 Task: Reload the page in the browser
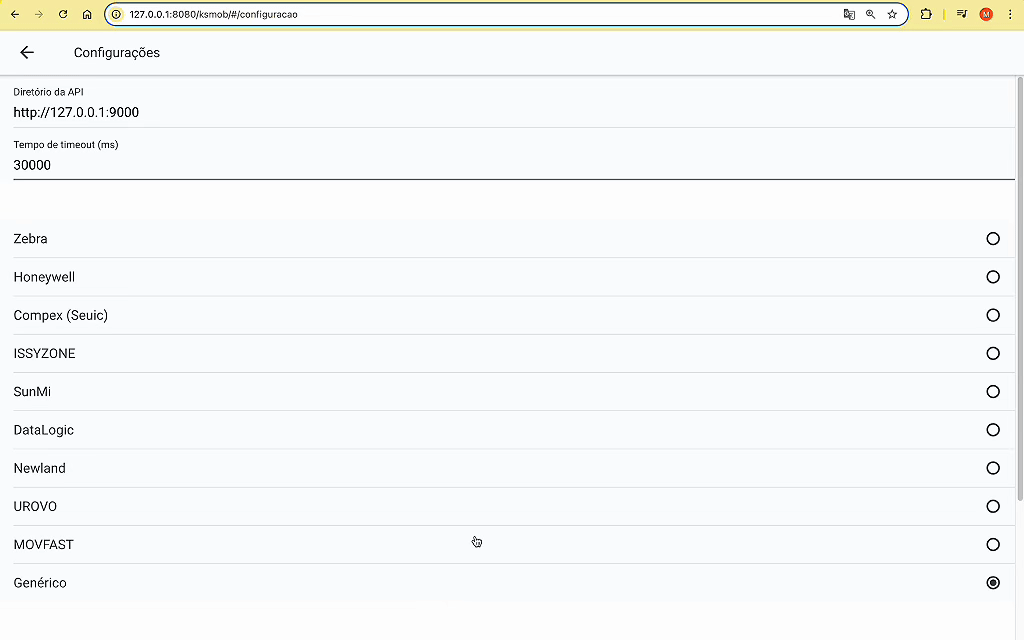coord(63,15)
